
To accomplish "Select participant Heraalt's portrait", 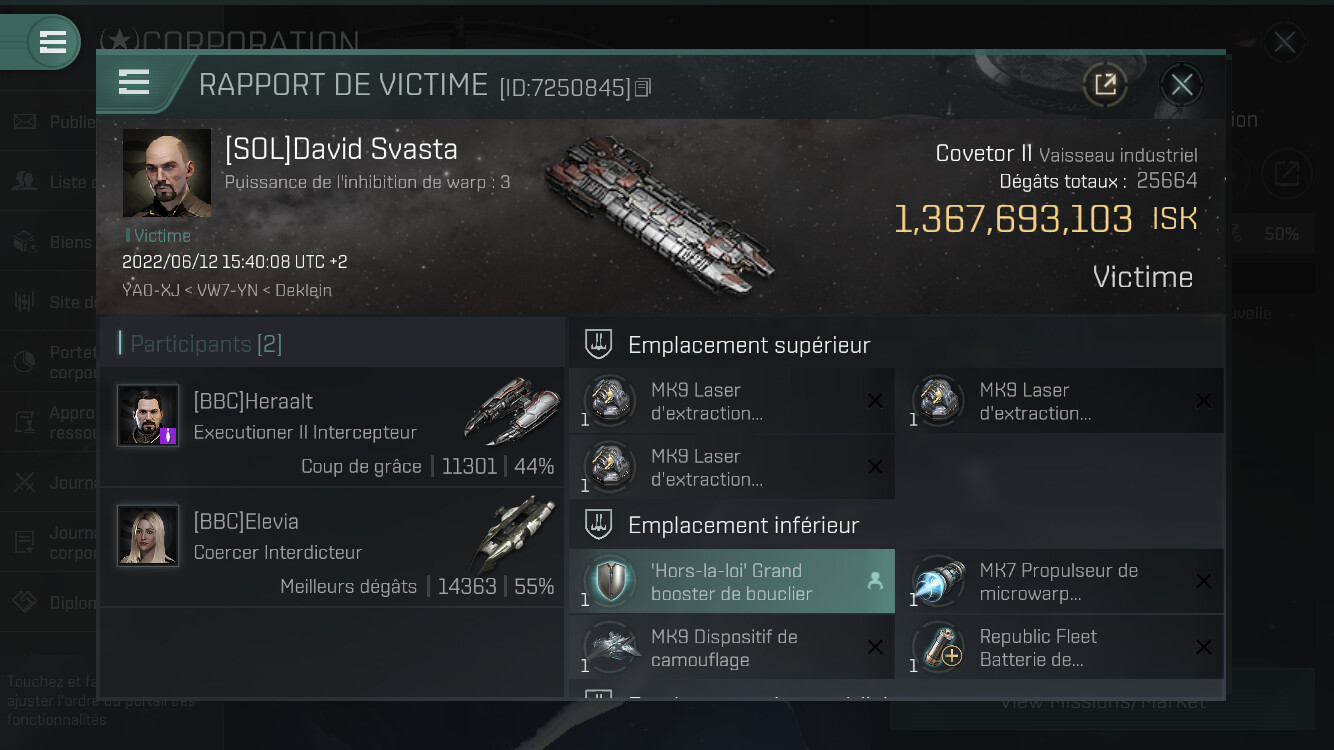I will pos(148,415).
